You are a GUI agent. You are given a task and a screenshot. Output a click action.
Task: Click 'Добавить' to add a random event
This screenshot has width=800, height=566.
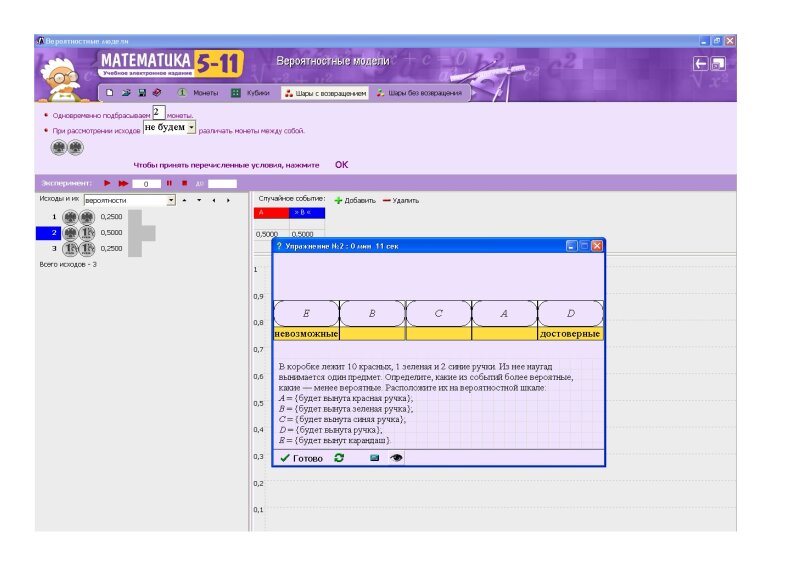click(355, 200)
